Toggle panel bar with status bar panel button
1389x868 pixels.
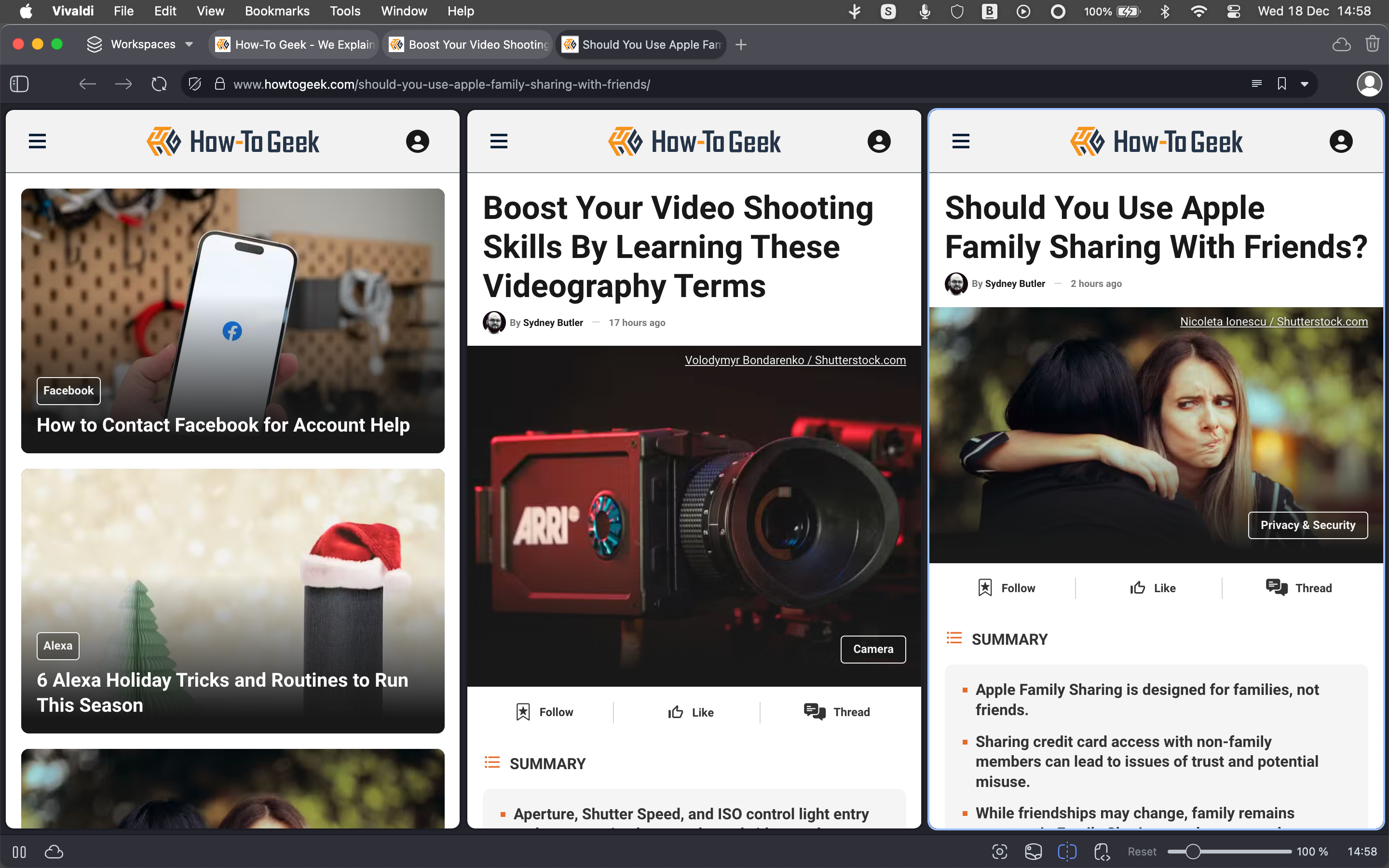[19, 851]
